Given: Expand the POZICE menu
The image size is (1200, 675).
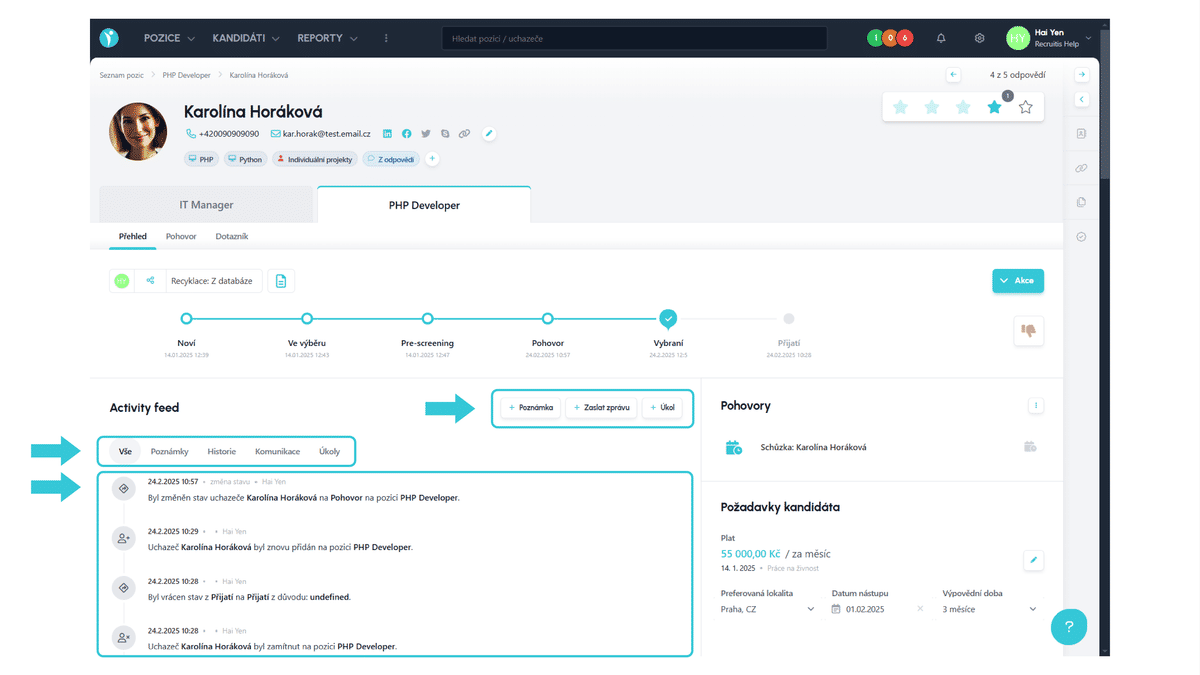Looking at the screenshot, I should 169,38.
